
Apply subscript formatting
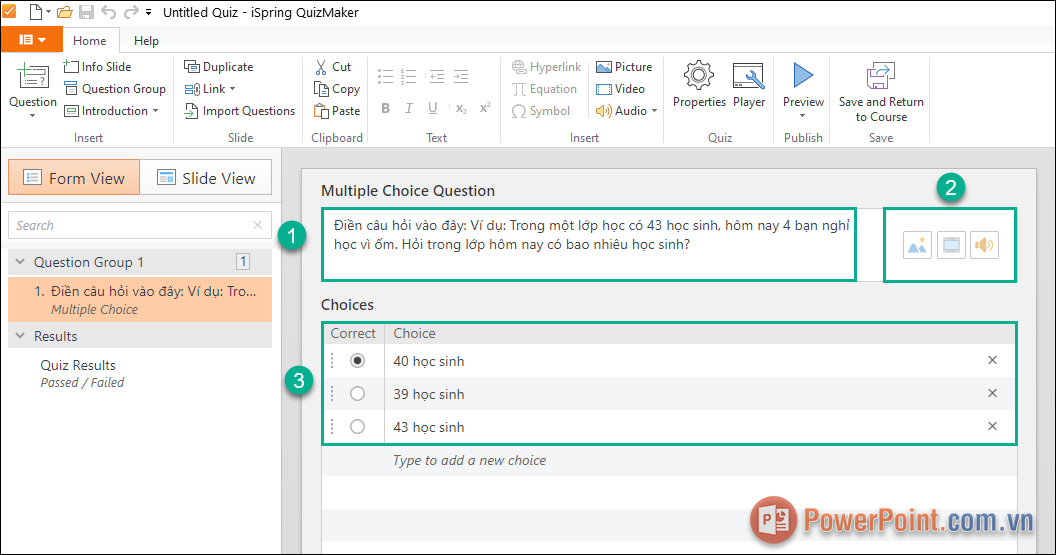(x=461, y=108)
